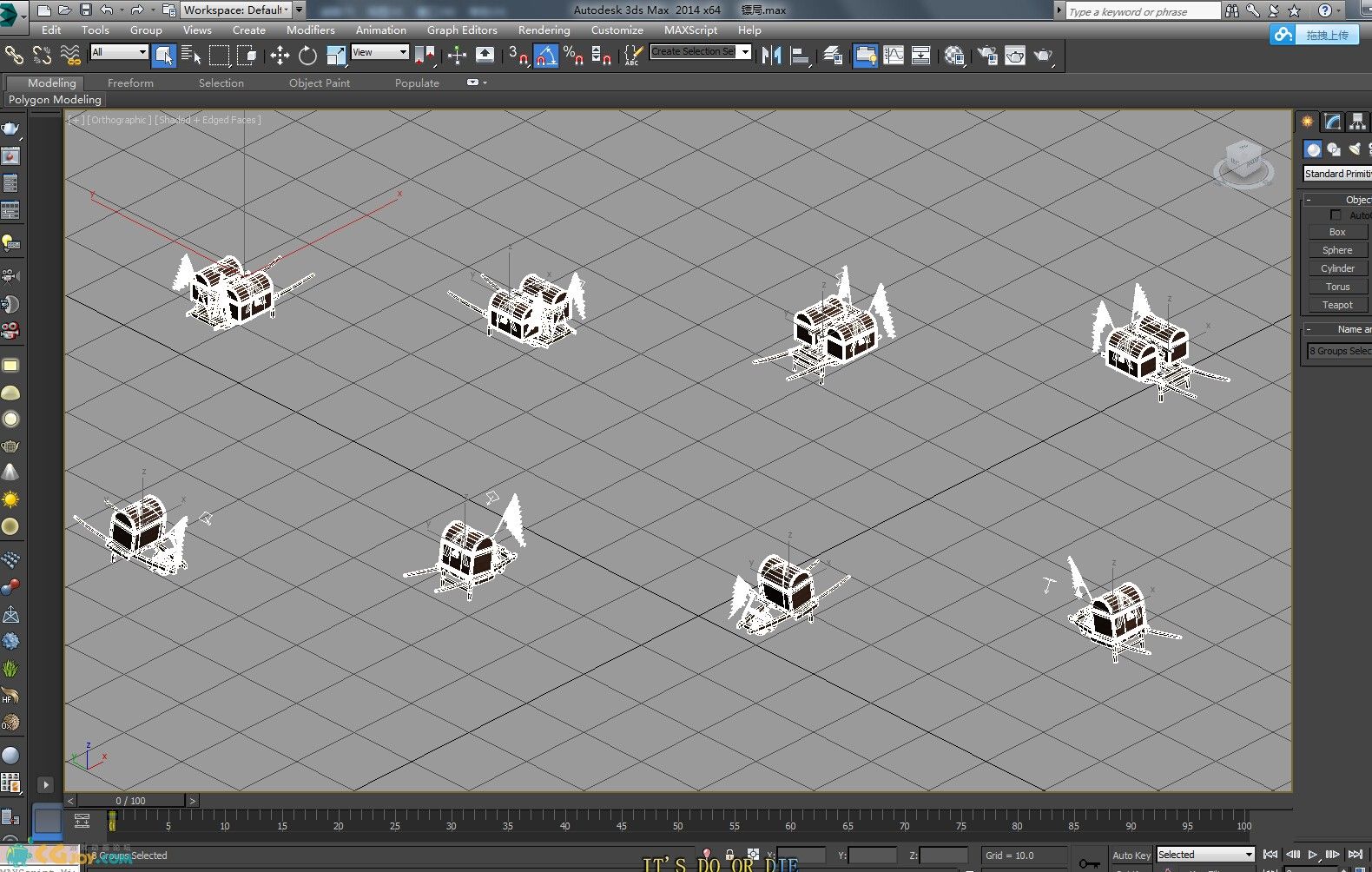Switch to Freeform ribbon tab
The width and height of the screenshot is (1372, 872).
(x=130, y=83)
